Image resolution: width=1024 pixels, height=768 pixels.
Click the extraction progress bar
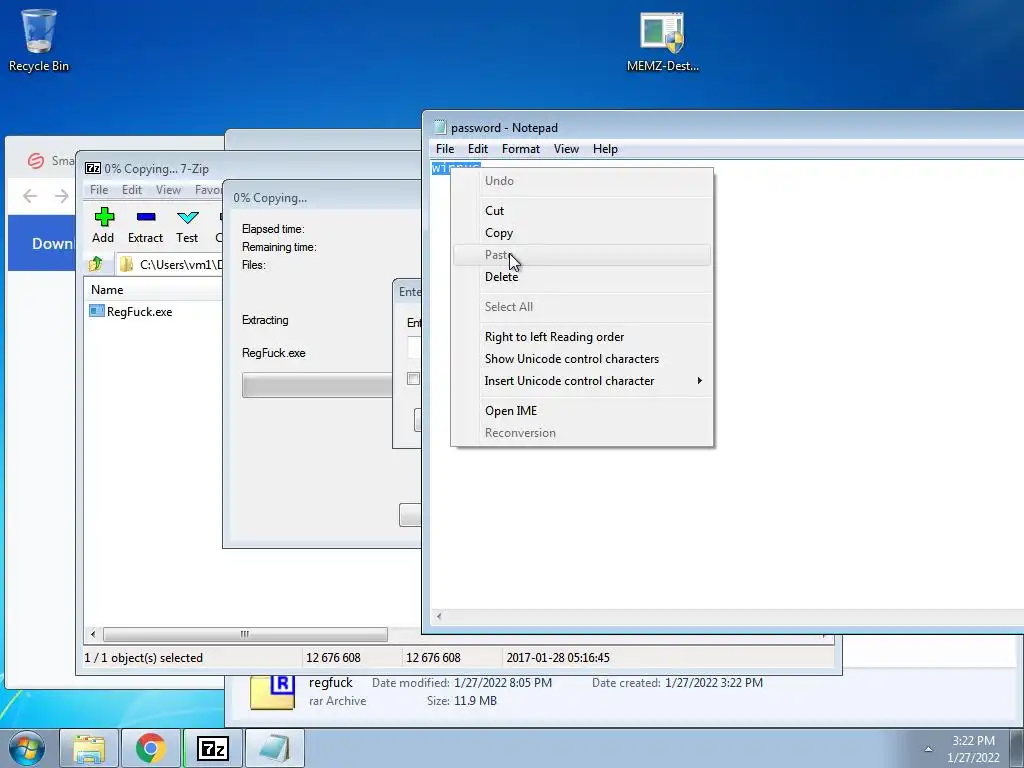(x=317, y=385)
